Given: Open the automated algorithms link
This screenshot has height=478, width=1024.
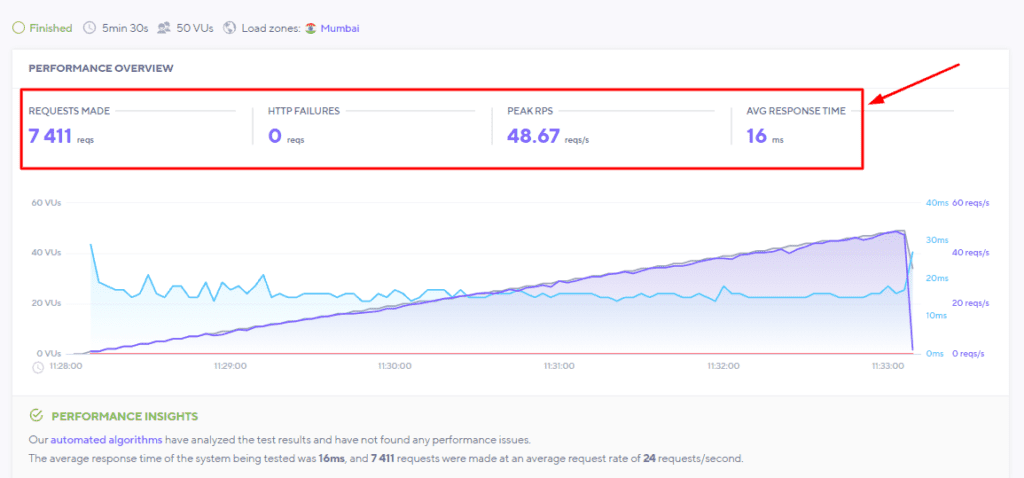Looking at the screenshot, I should (106, 439).
